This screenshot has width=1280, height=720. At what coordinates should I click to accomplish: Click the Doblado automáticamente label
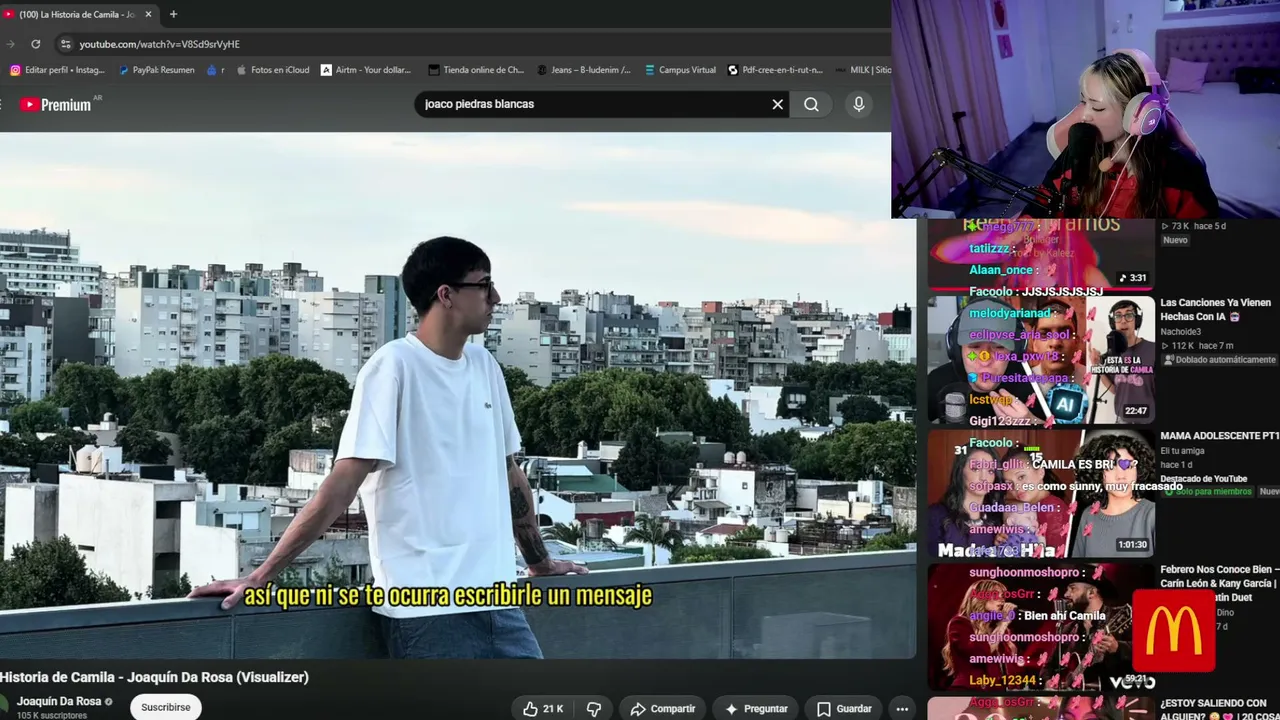pyautogui.click(x=1219, y=360)
